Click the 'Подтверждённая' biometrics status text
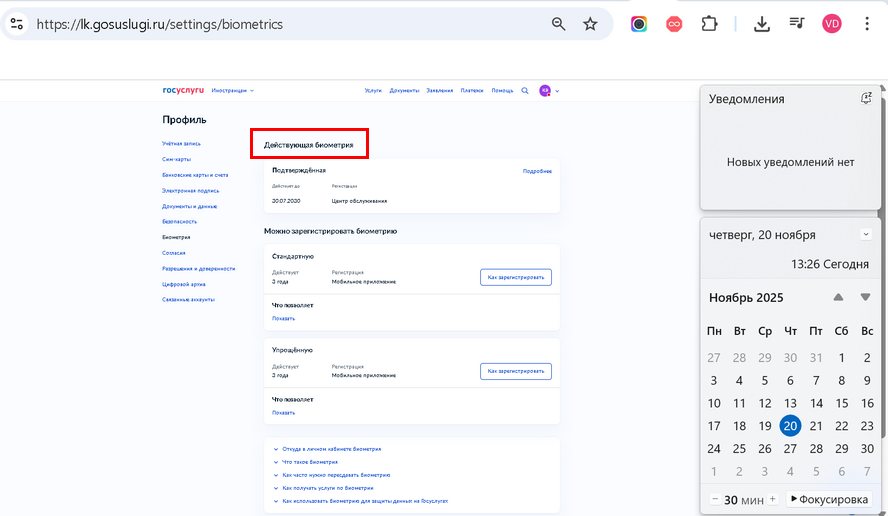This screenshot has height=516, width=888. click(x=298, y=170)
